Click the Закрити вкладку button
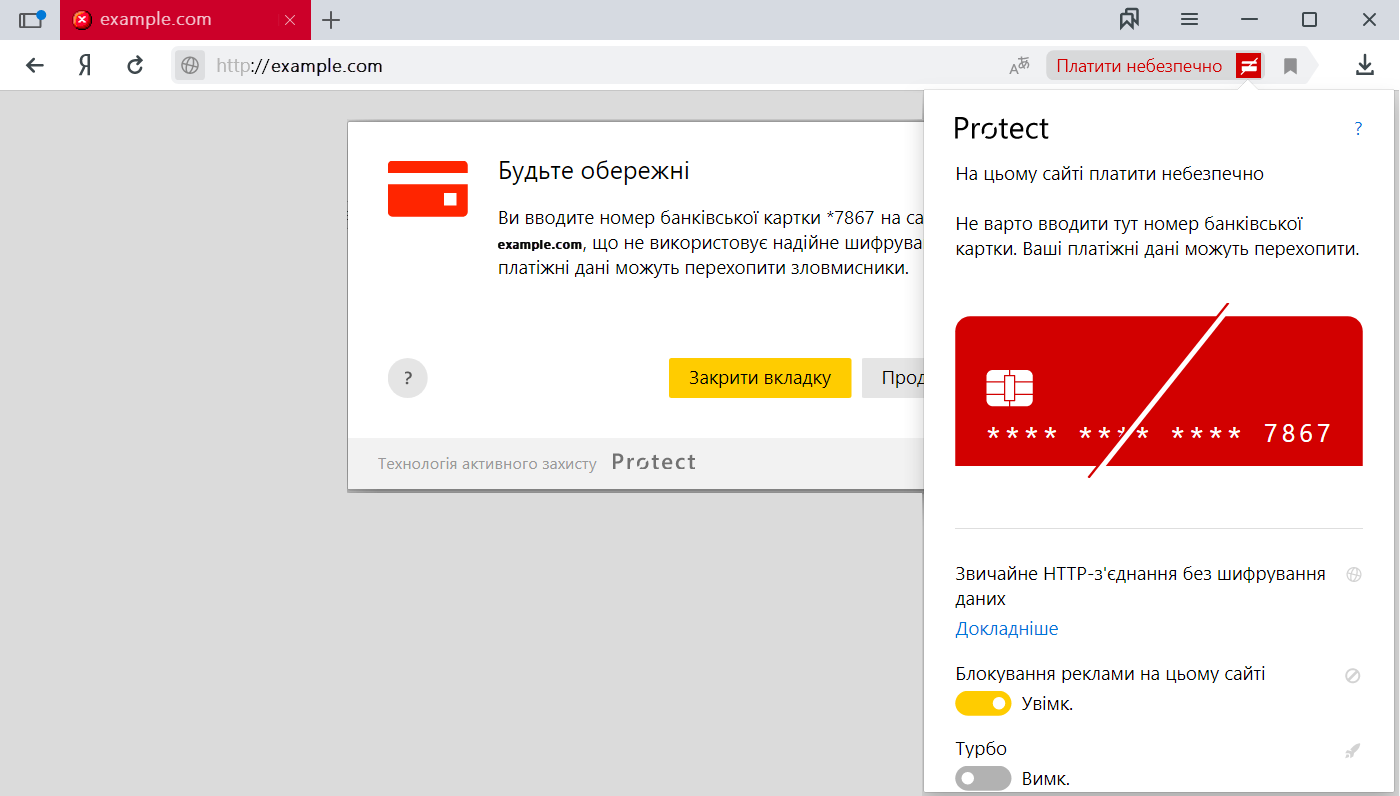 (760, 378)
